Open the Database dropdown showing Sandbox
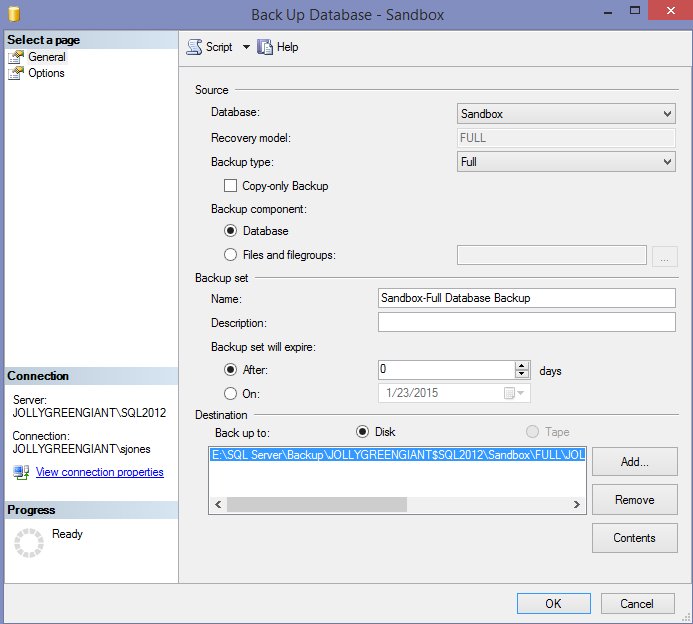Screen dimensions: 693x624 pyautogui.click(x=566, y=114)
